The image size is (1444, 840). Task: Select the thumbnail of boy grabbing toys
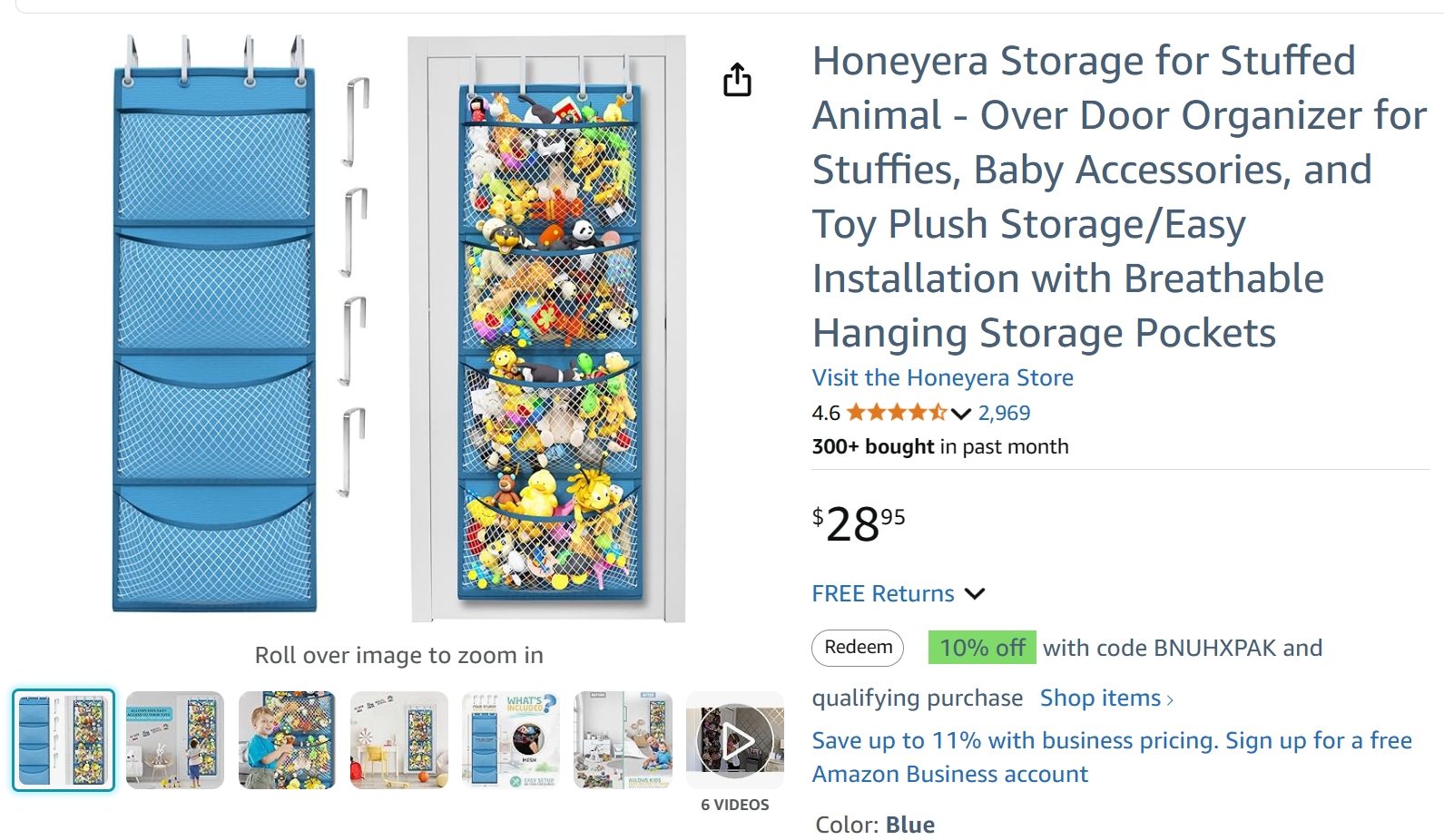pyautogui.click(x=287, y=740)
